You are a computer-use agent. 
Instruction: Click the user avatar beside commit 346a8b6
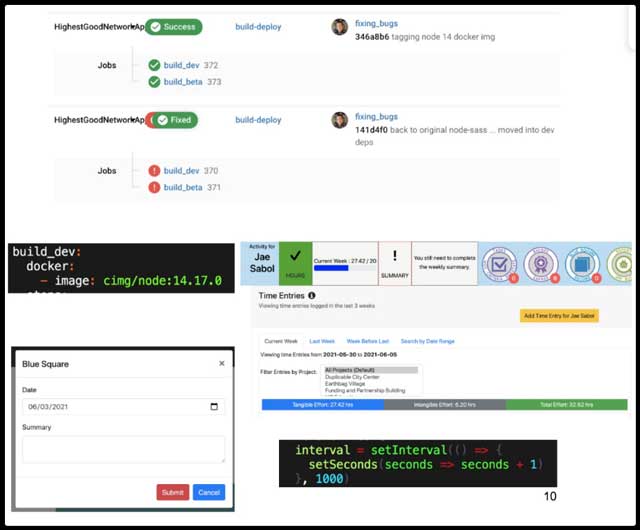pos(340,27)
